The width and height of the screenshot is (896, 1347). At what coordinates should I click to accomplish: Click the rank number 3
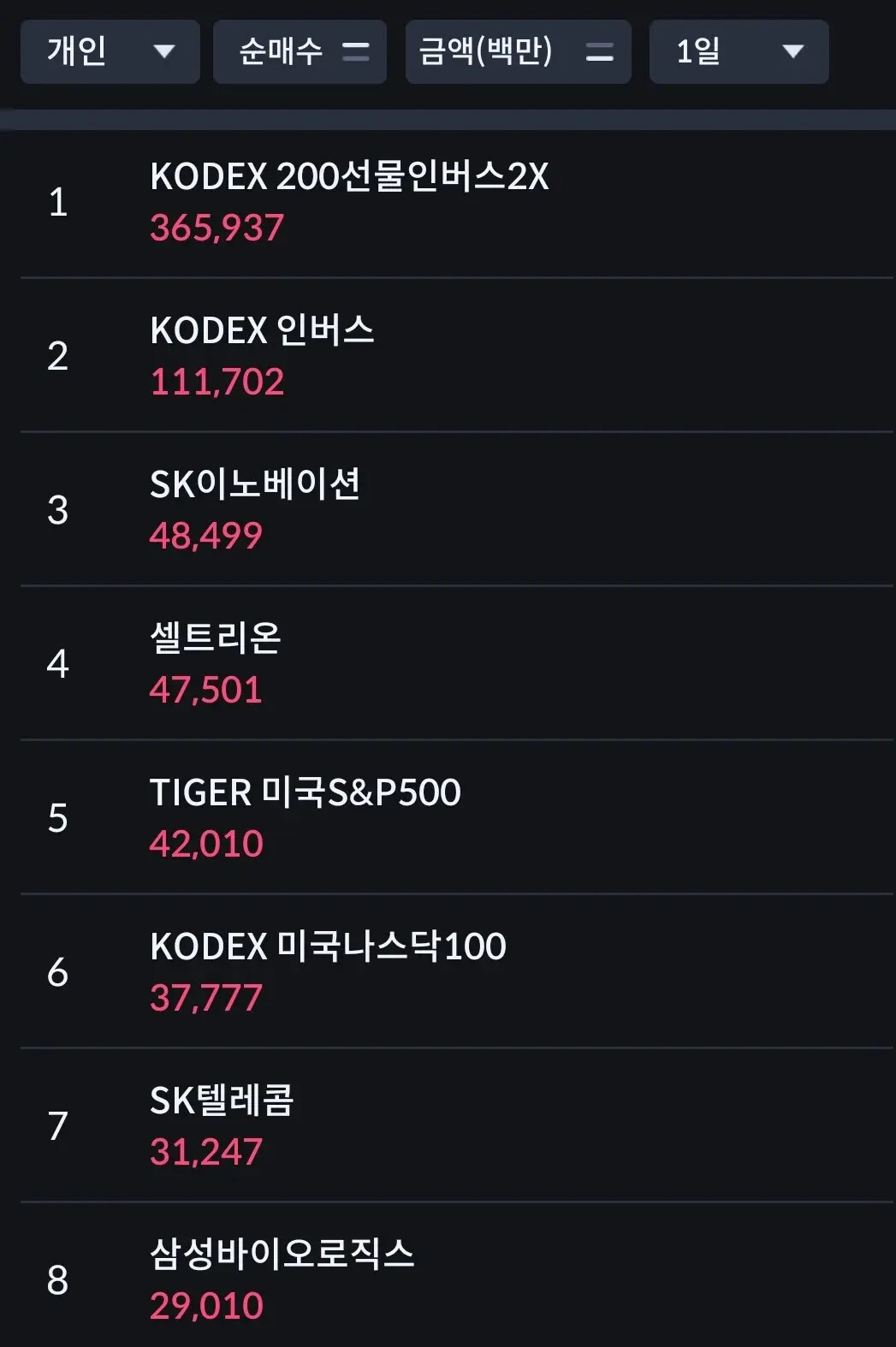click(57, 510)
